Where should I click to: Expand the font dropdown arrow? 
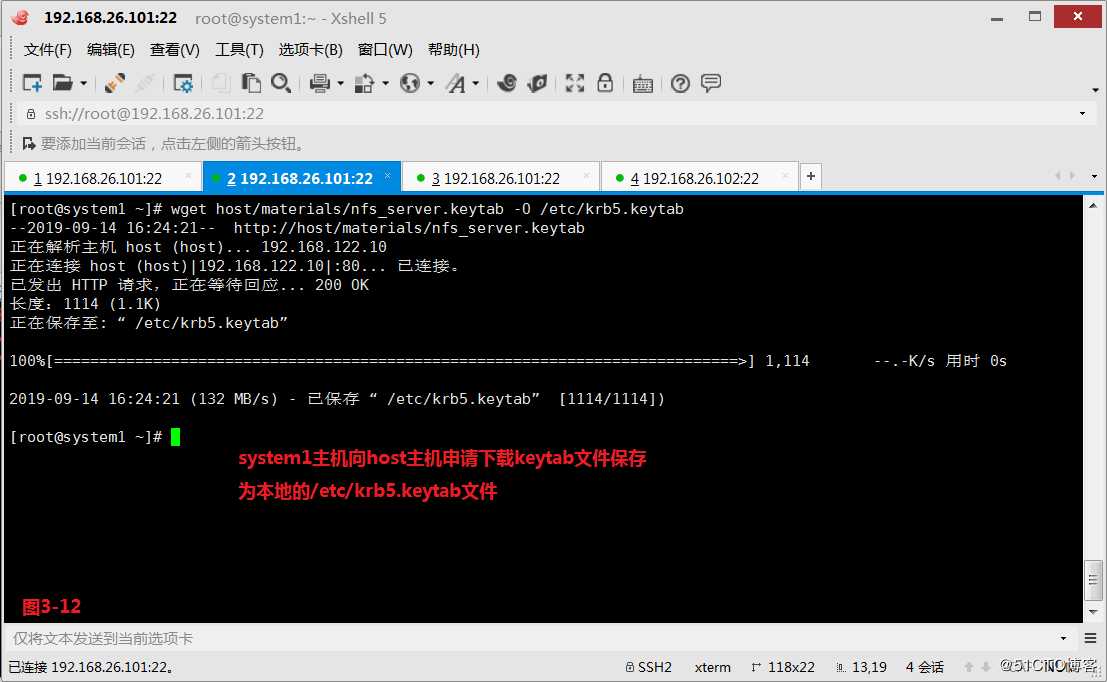click(476, 83)
